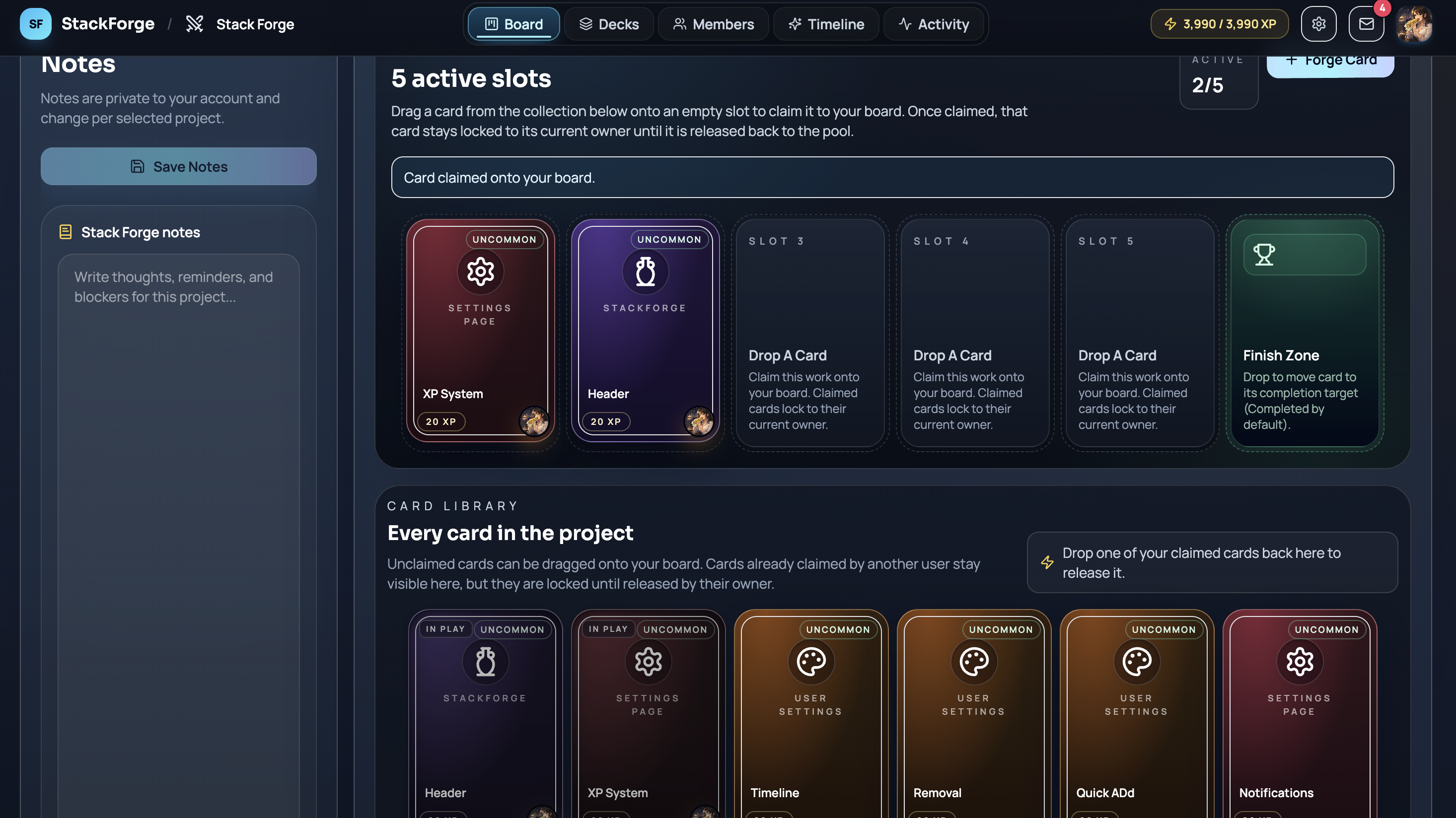Click gear icon on Notifications card
The height and width of the screenshot is (818, 1456).
tap(1299, 662)
